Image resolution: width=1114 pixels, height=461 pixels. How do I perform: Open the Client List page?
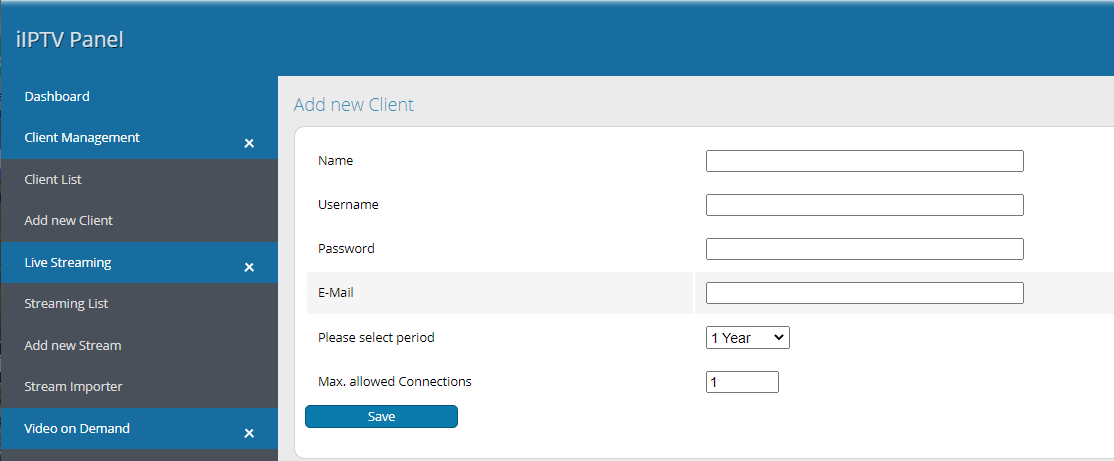(53, 180)
